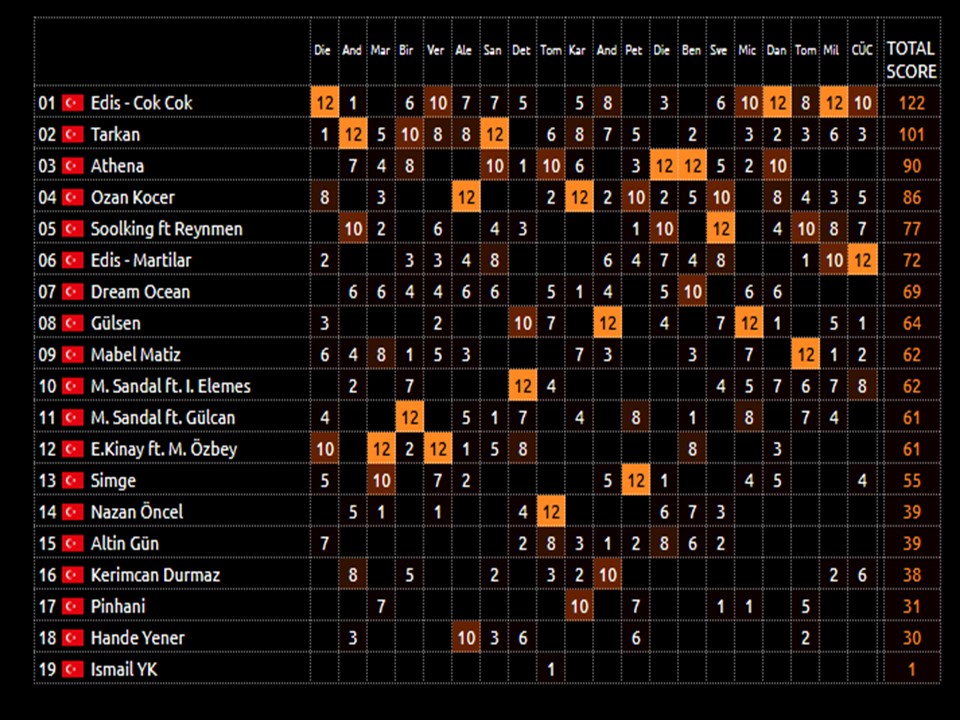Viewport: 960px width, 720px height.
Task: Select the flag next to M. Sandal ft. Gülcan
Action: point(73,417)
